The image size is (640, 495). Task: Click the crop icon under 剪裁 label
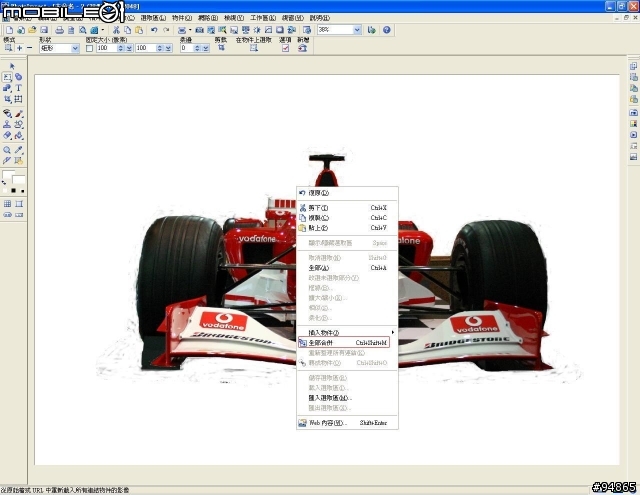[x=221, y=48]
